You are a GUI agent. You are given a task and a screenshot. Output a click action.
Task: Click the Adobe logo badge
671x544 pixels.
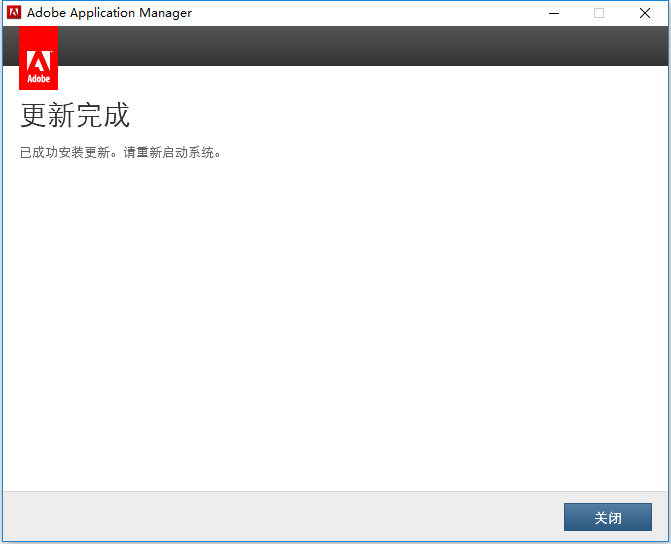[x=39, y=58]
